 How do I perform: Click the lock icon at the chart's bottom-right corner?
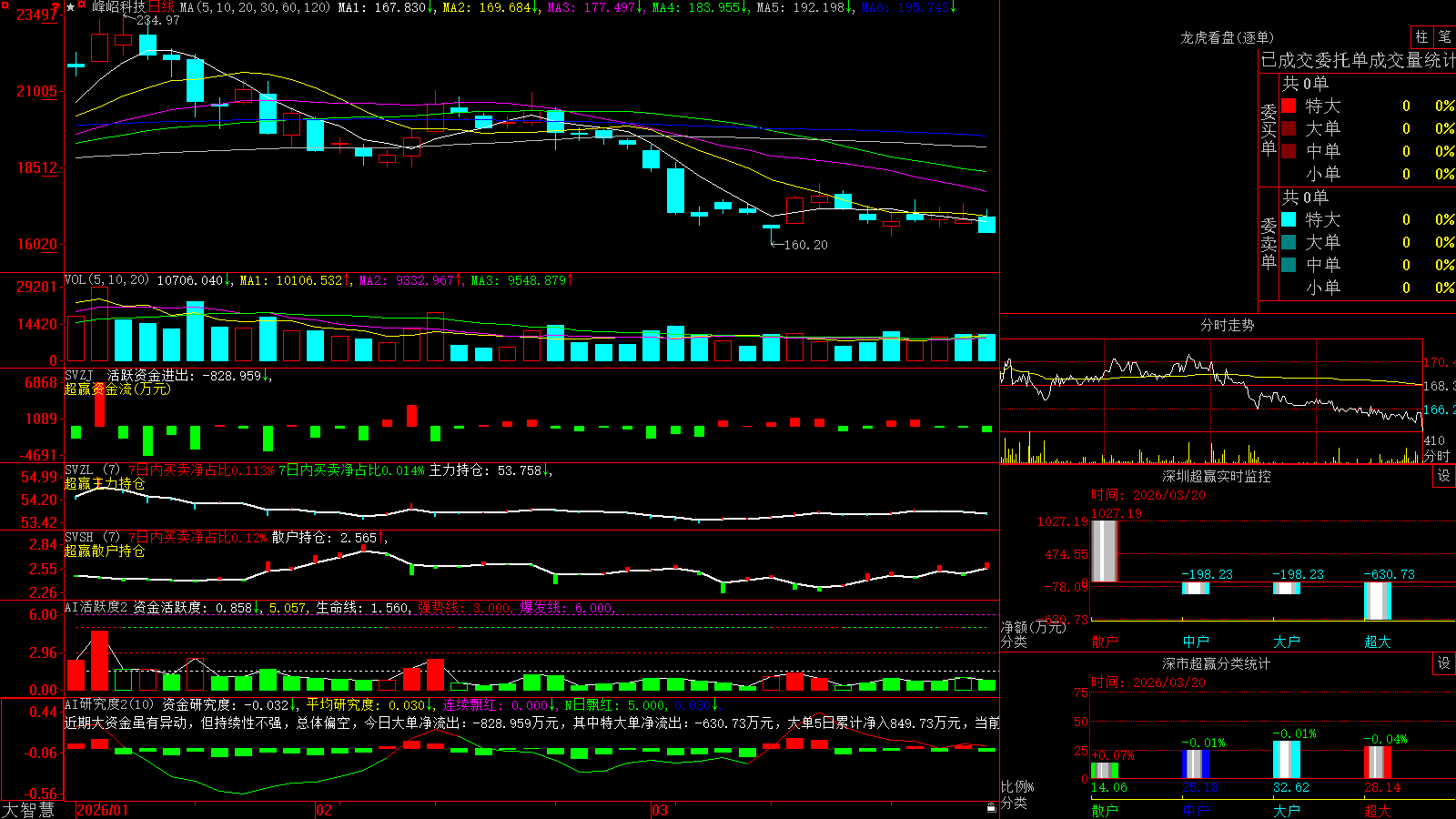pyautogui.click(x=991, y=808)
